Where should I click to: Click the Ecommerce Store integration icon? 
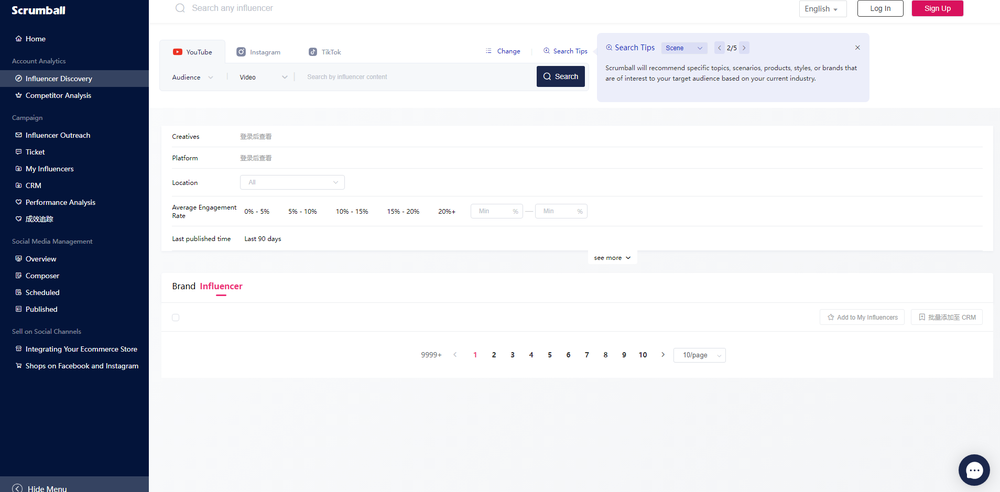[18, 349]
